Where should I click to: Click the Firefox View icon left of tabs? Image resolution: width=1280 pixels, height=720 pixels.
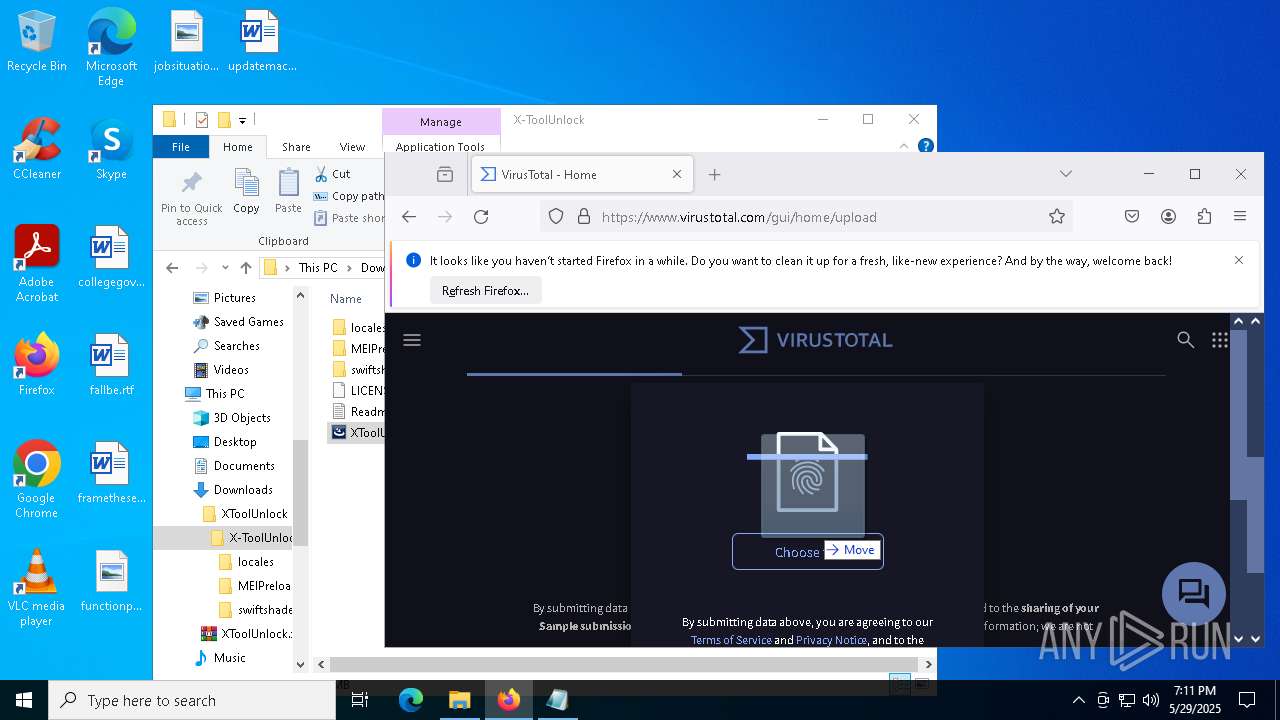point(445,174)
